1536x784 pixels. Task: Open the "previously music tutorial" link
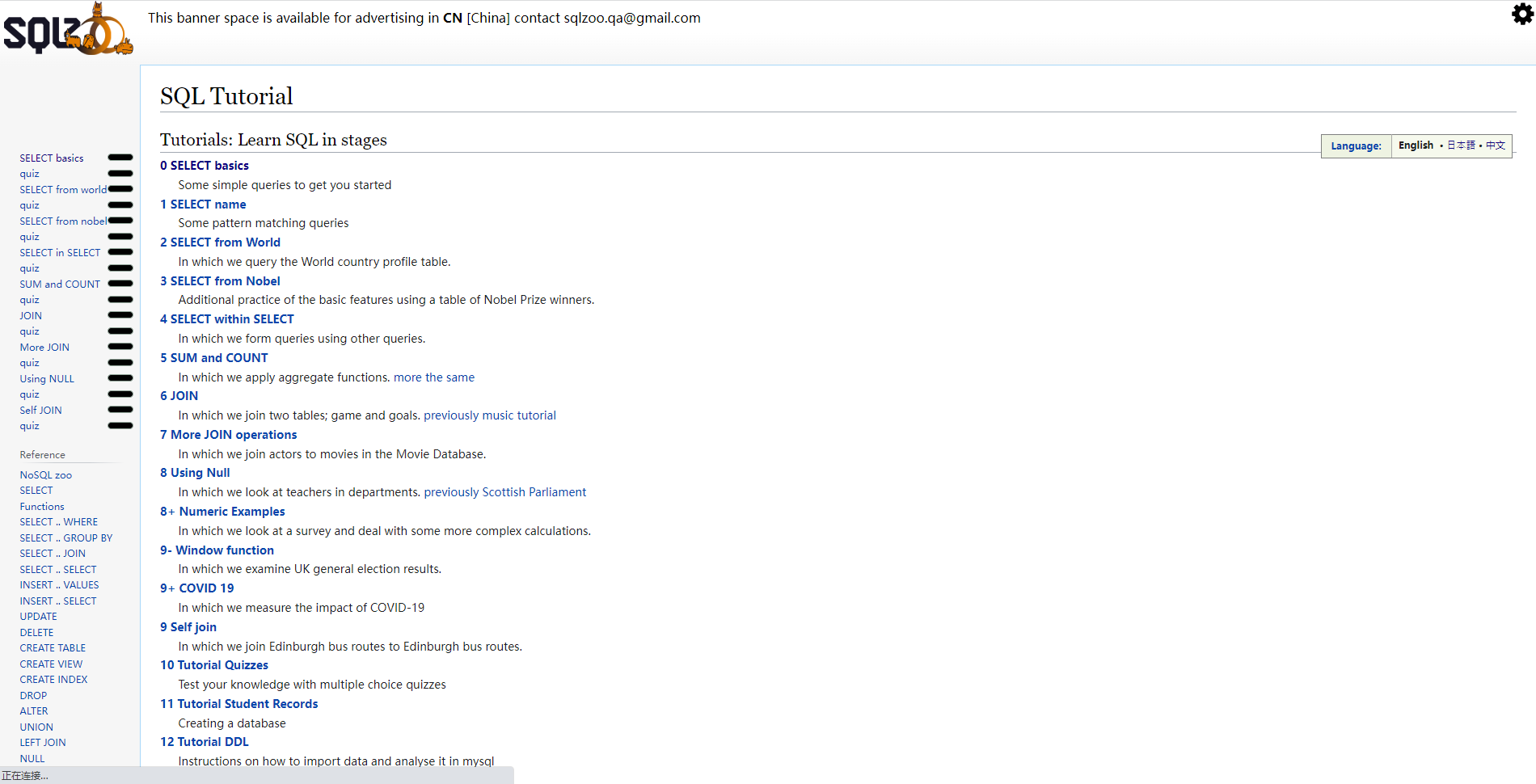(490, 415)
